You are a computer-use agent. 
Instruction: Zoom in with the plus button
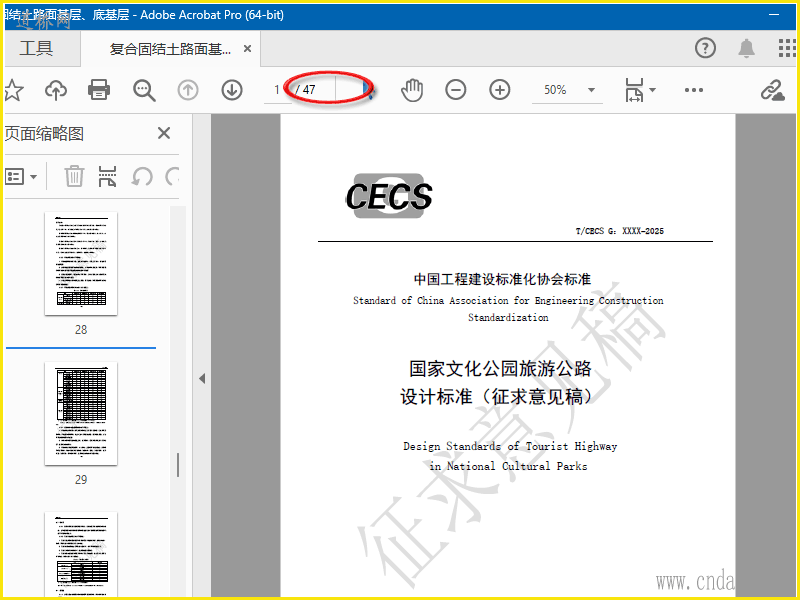(x=499, y=90)
